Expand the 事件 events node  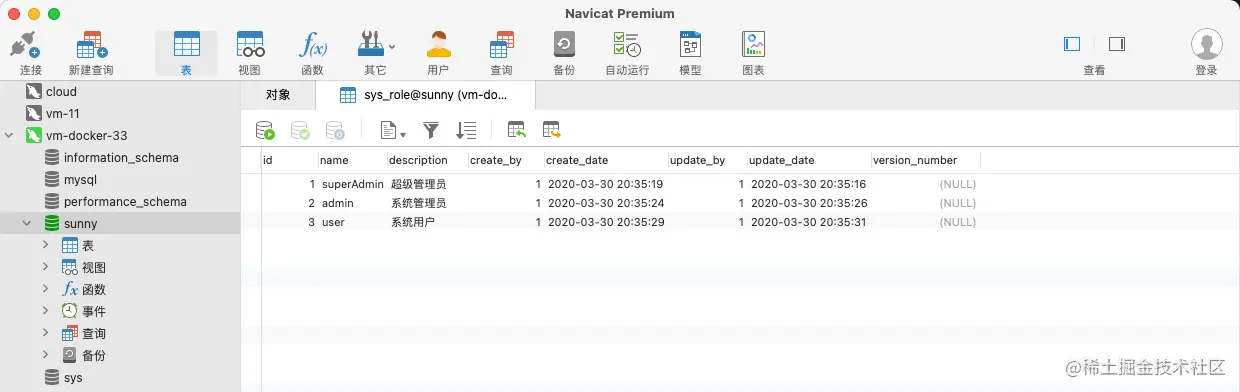coord(46,312)
